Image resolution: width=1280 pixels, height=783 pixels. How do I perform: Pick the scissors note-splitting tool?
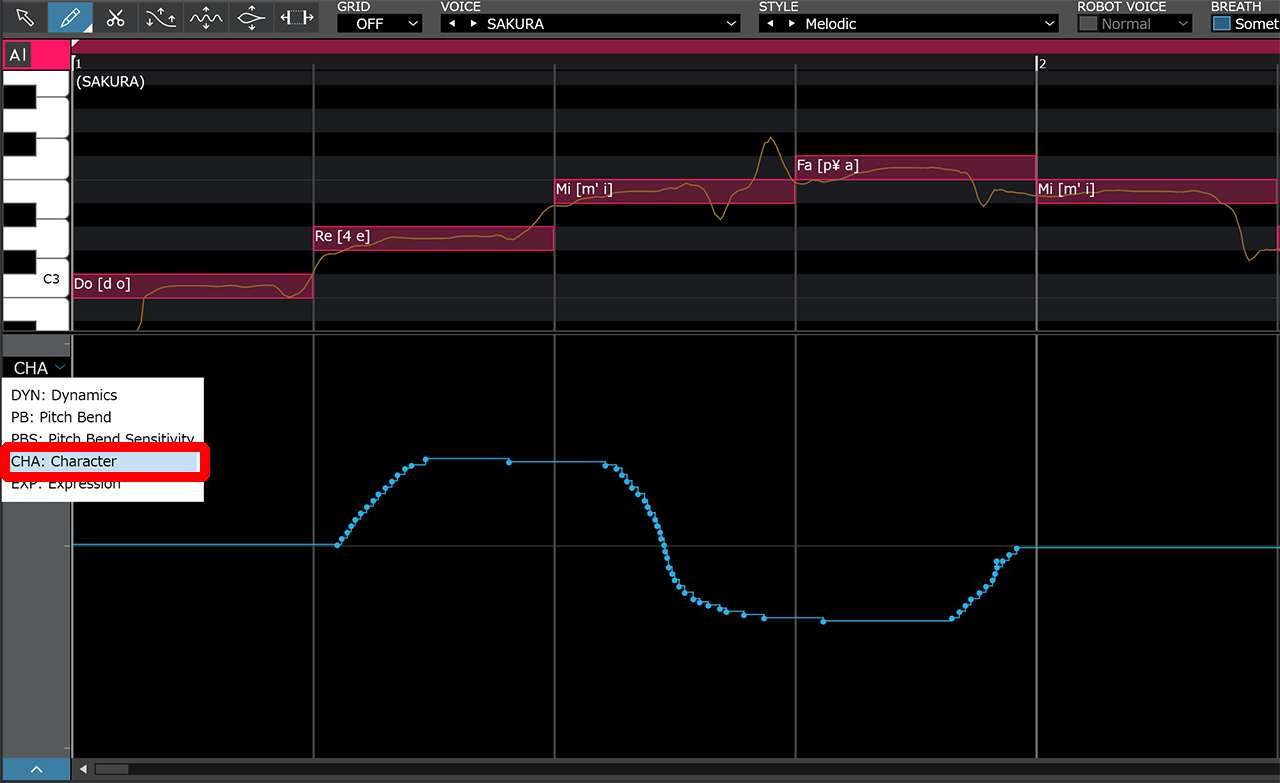pyautogui.click(x=114, y=17)
